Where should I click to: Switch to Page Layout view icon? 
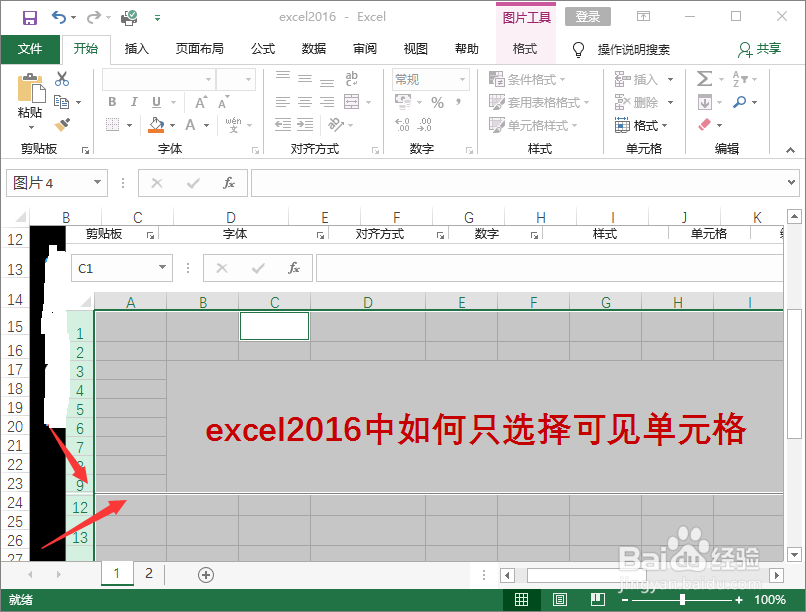560,599
